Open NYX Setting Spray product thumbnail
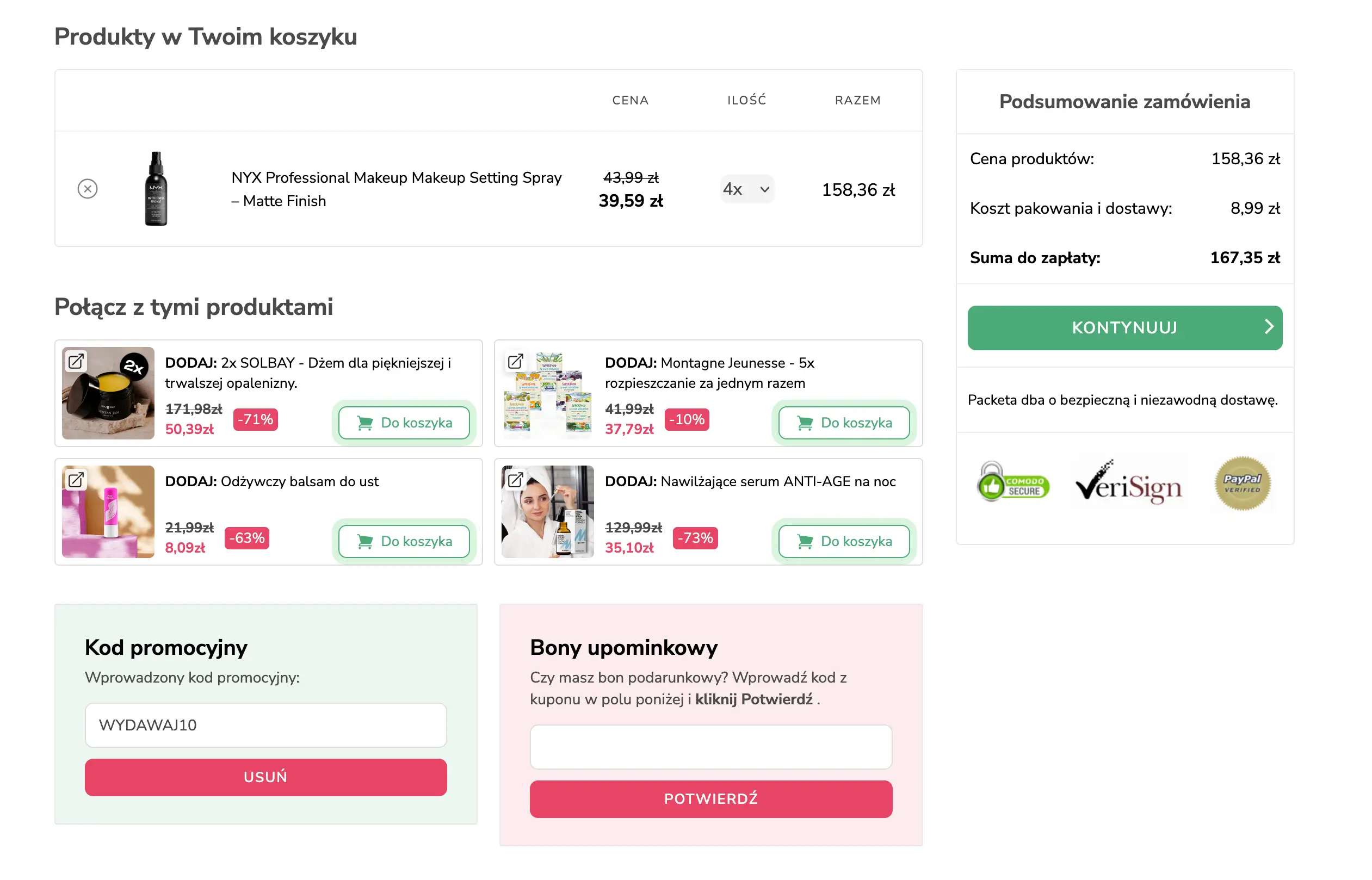Viewport: 1372px width, 880px height. 156,189
